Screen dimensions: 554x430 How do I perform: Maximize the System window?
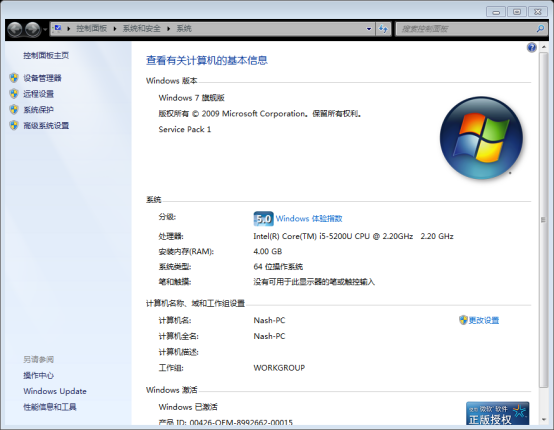pyautogui.click(x=517, y=12)
